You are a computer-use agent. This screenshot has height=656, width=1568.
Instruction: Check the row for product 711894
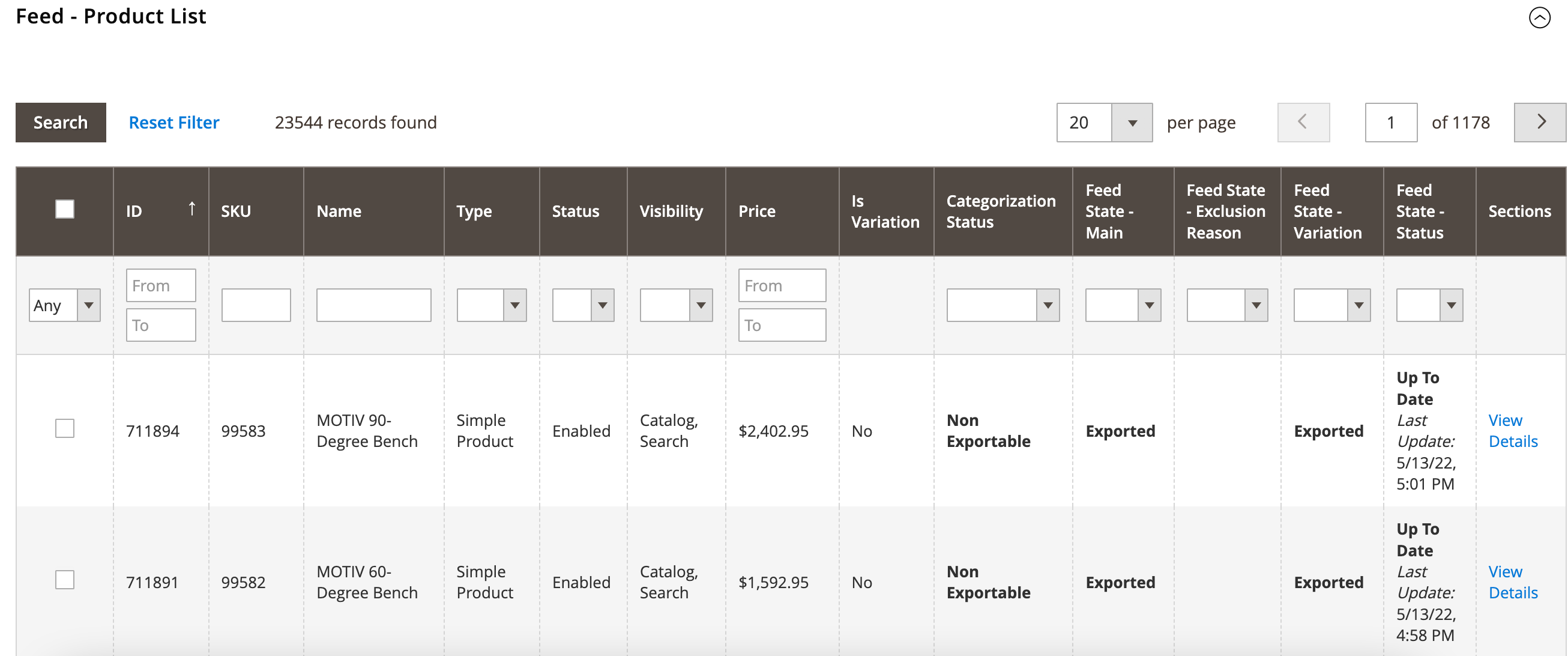pyautogui.click(x=64, y=428)
